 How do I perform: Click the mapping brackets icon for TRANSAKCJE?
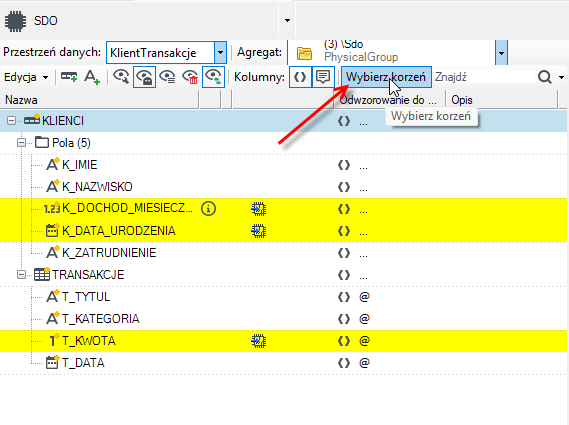pos(344,275)
